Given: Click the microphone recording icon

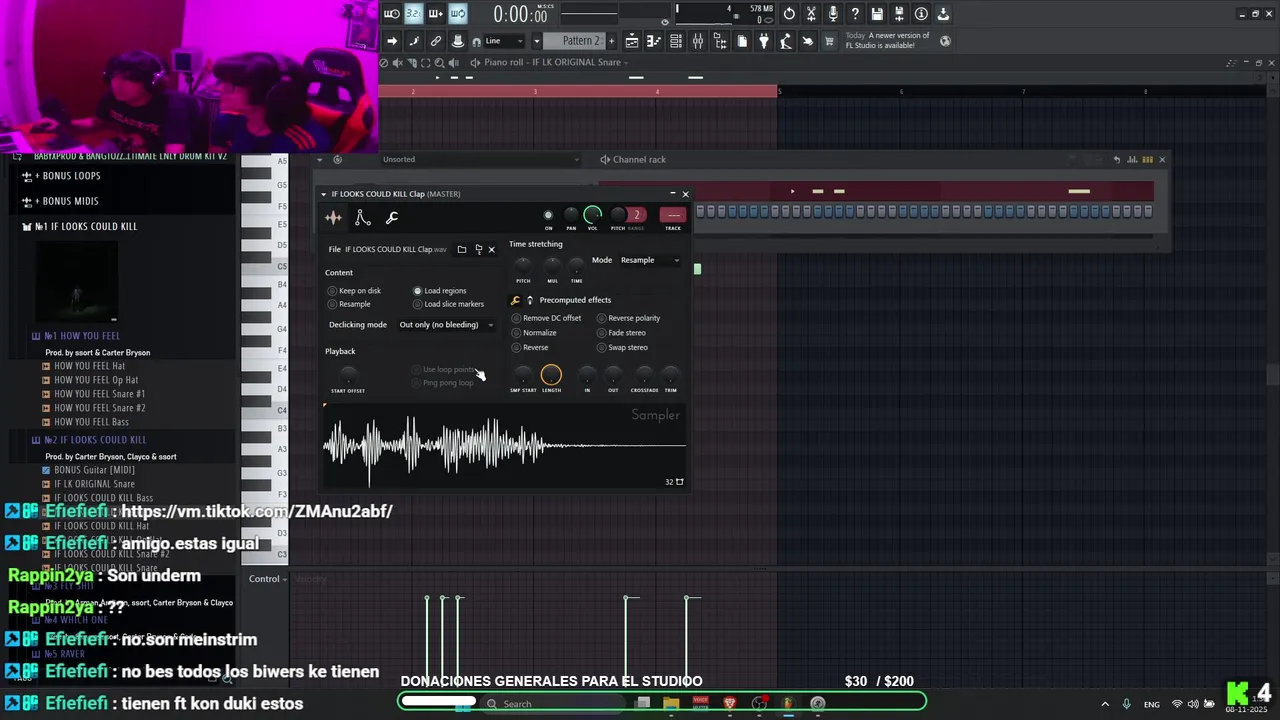Looking at the screenshot, I should [x=833, y=14].
